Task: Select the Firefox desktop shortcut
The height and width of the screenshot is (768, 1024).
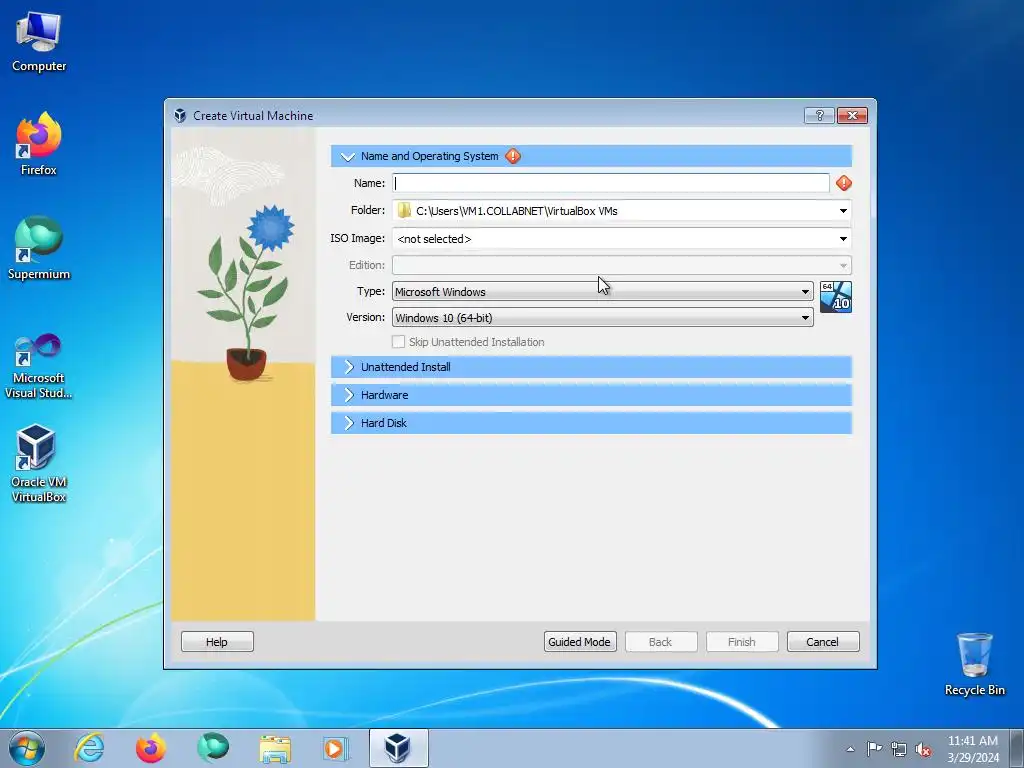Action: pos(39,144)
